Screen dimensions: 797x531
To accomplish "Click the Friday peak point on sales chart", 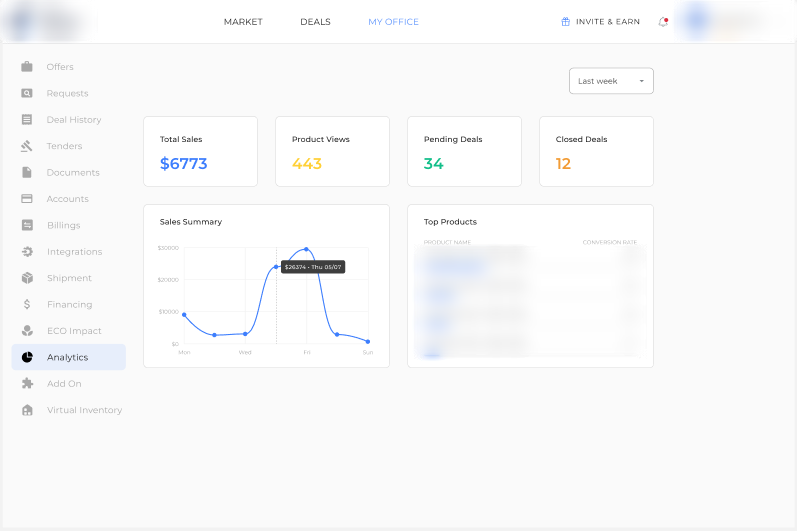I will (x=306, y=250).
